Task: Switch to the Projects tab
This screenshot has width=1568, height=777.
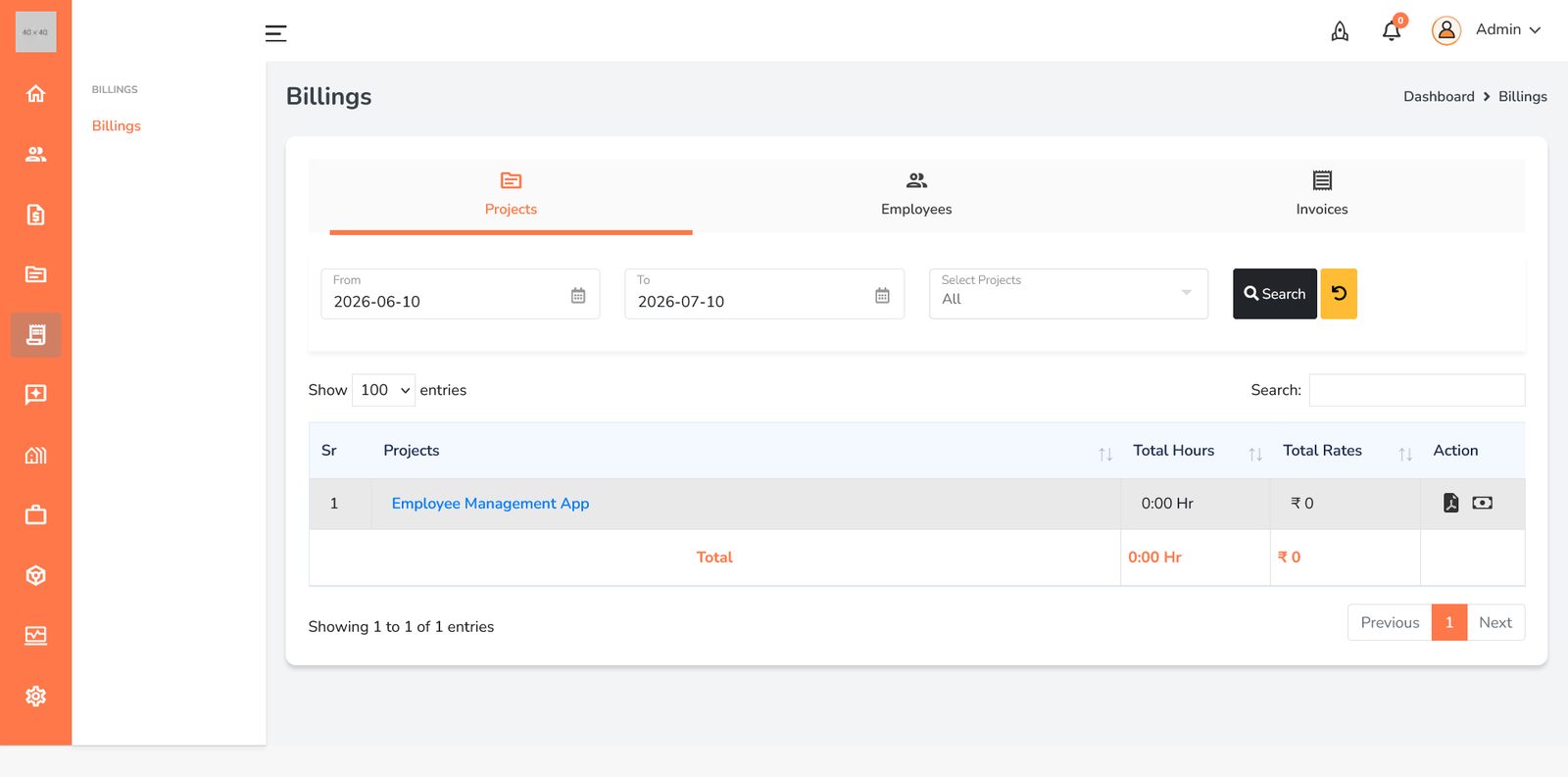Action: (511, 195)
